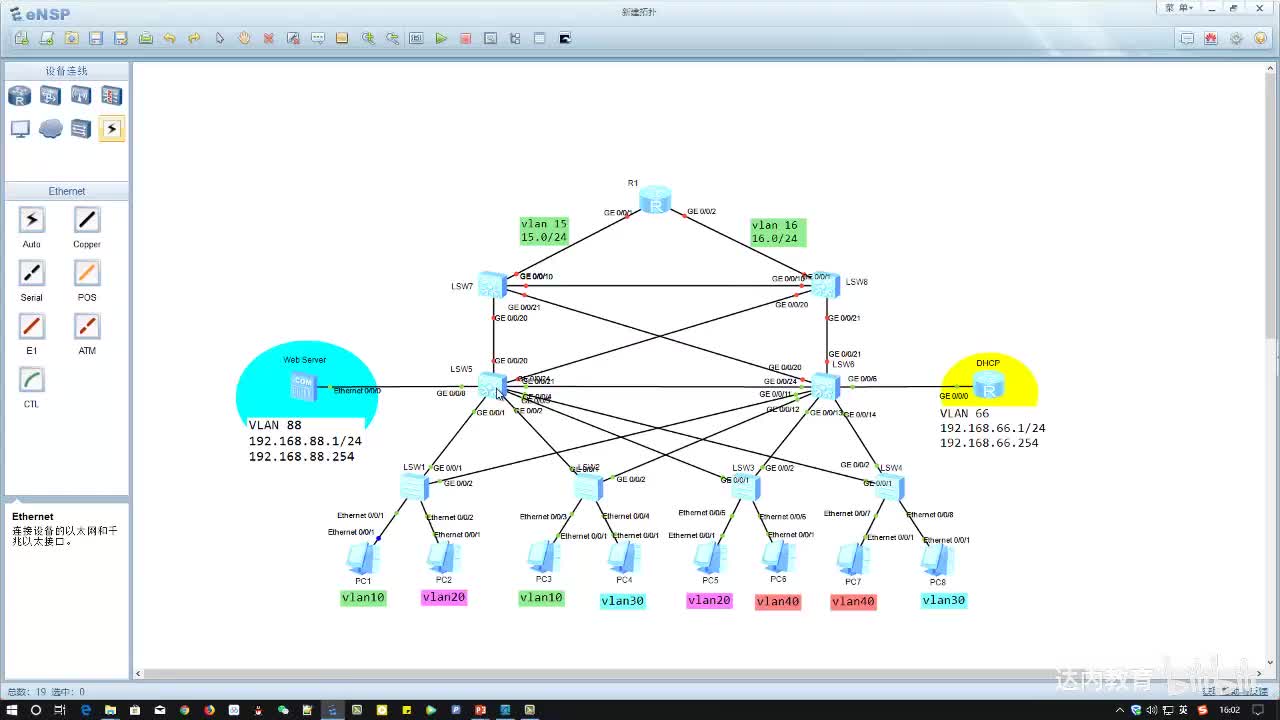Viewport: 1280px width, 720px height.
Task: Select PC8 in the topology
Action: 937,558
